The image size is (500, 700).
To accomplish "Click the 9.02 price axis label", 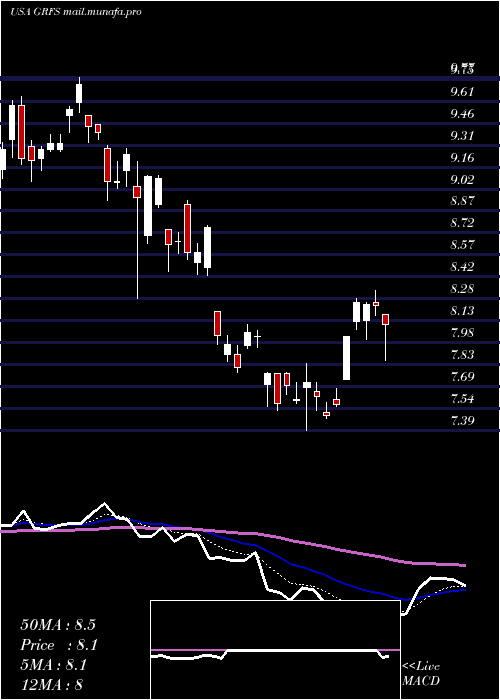I will coord(462,179).
